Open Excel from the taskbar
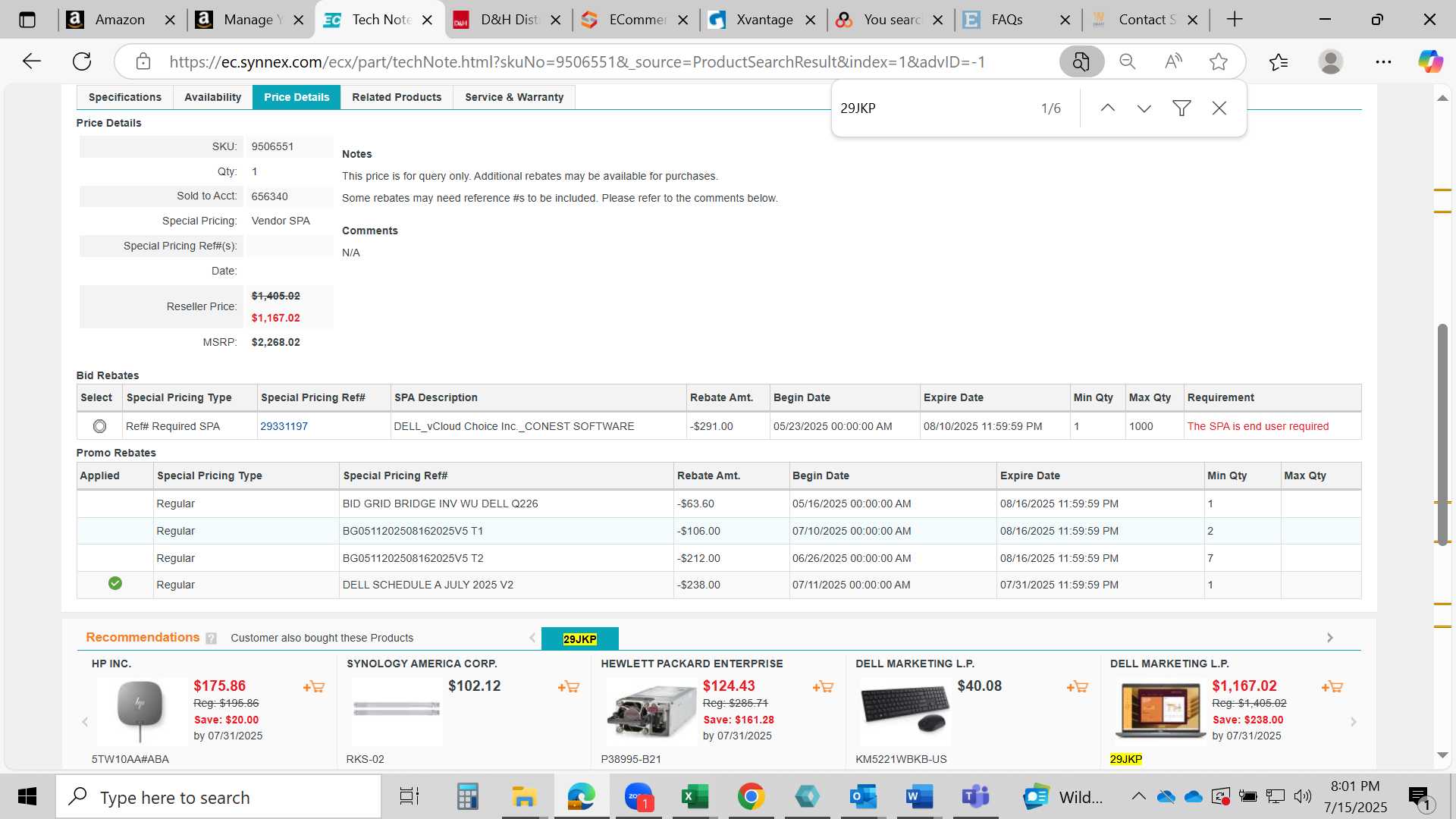 pos(694,796)
